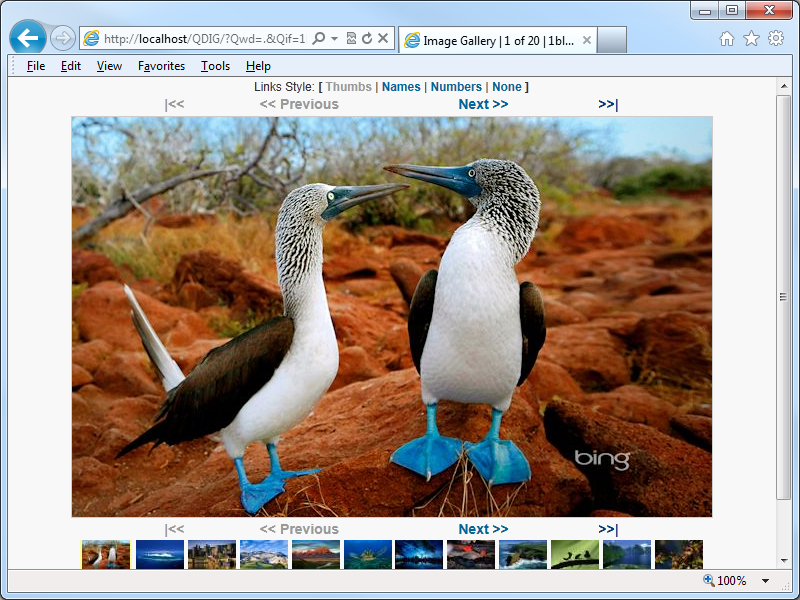Go to next image using top Next >> link

coord(483,104)
